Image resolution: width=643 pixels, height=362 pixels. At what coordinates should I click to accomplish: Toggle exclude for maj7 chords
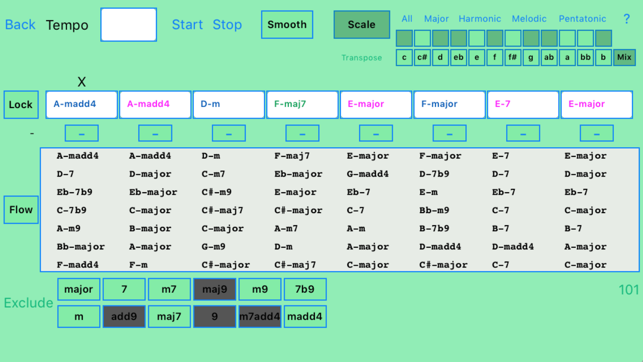[169, 316]
